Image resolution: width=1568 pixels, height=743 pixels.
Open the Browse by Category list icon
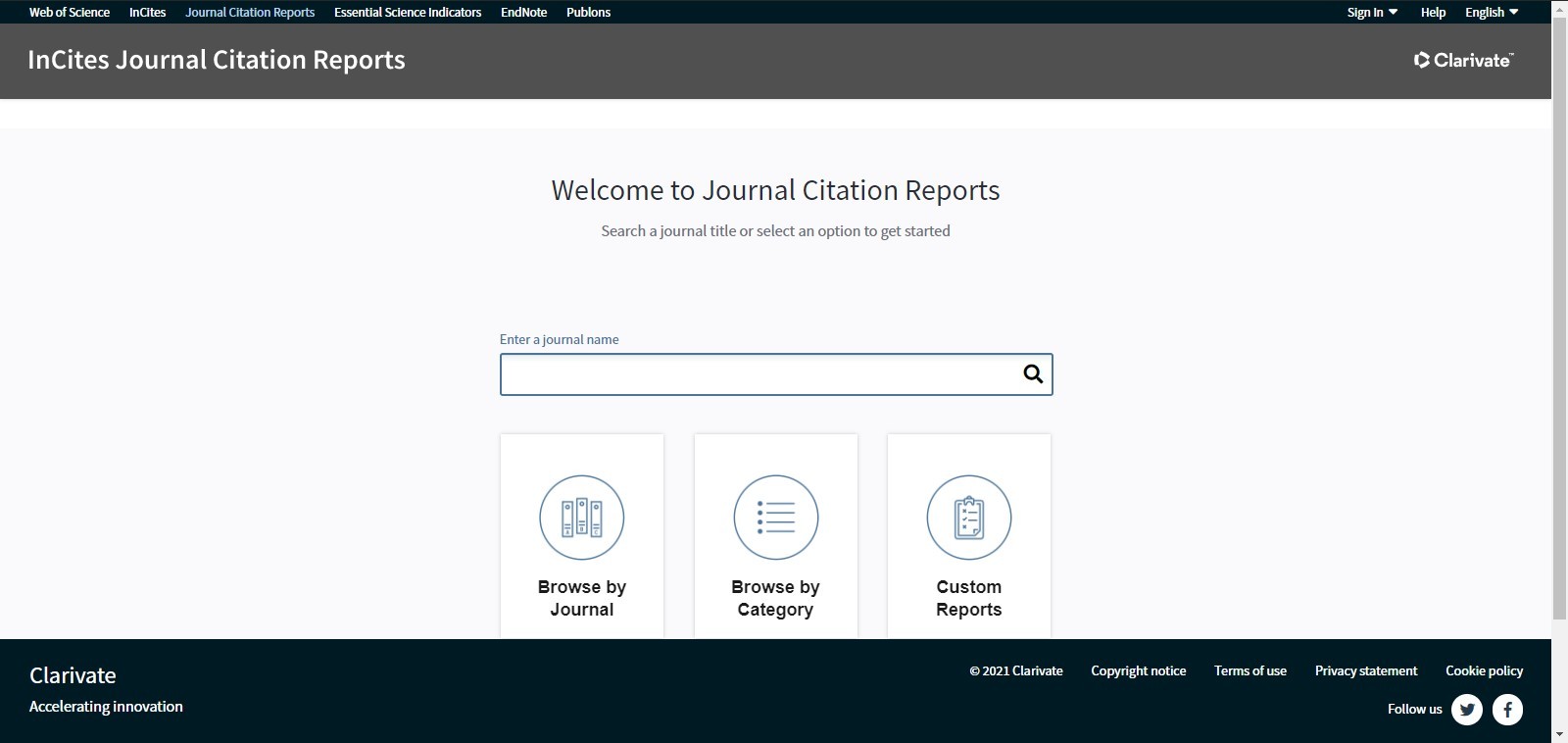tap(776, 518)
